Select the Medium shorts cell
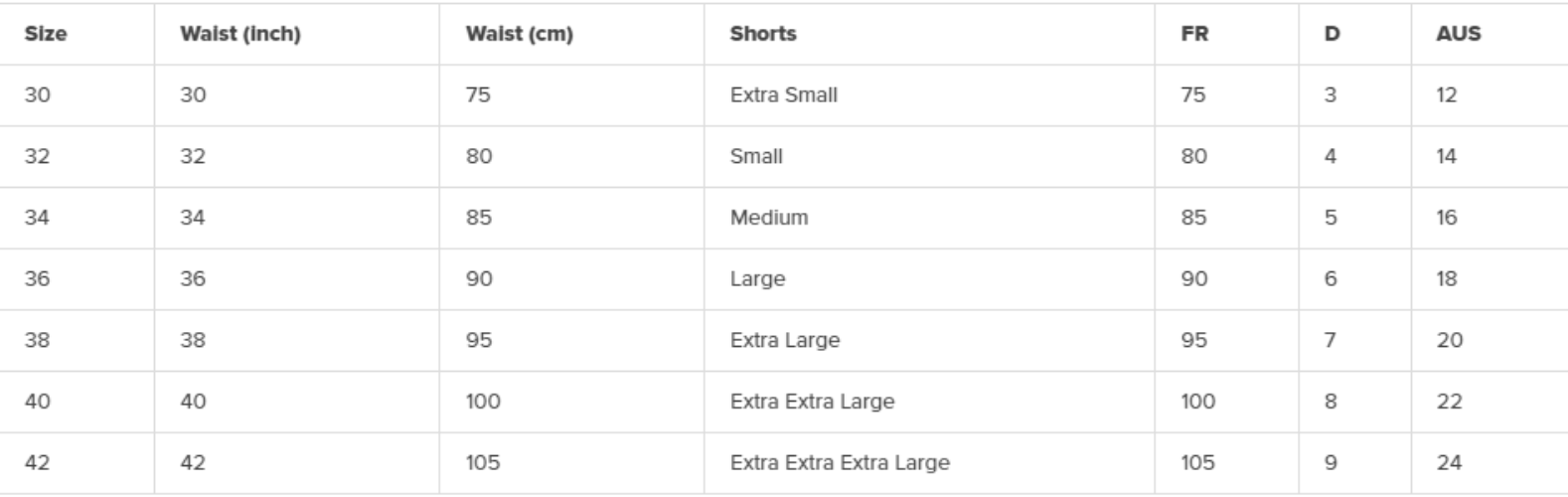The height and width of the screenshot is (497, 1568). tap(768, 218)
